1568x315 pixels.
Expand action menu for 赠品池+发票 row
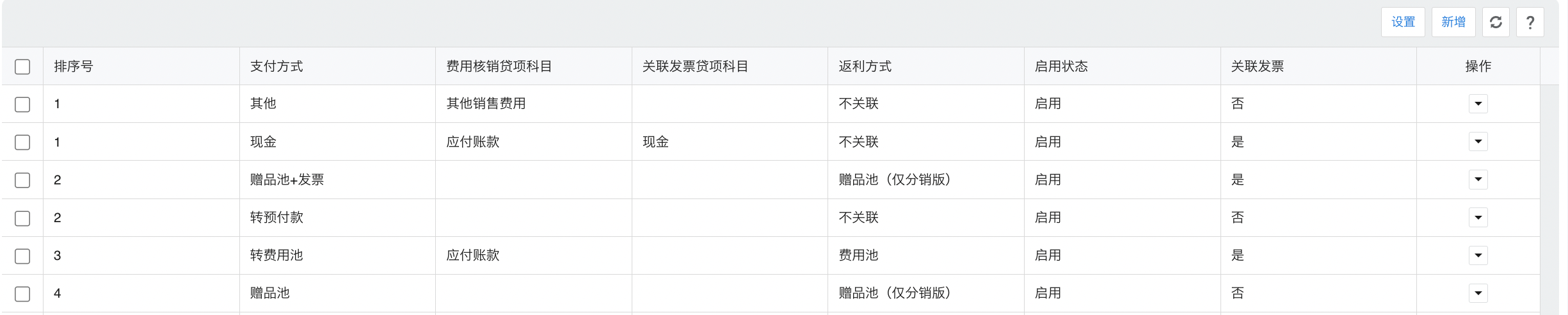(x=1478, y=179)
